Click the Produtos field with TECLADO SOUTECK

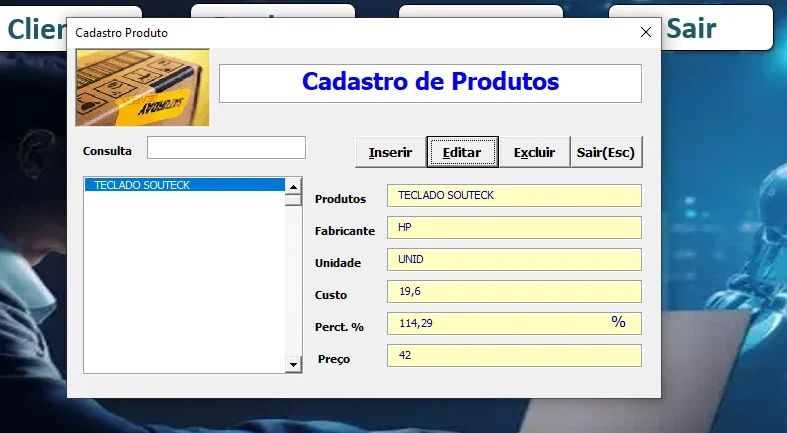tap(514, 196)
